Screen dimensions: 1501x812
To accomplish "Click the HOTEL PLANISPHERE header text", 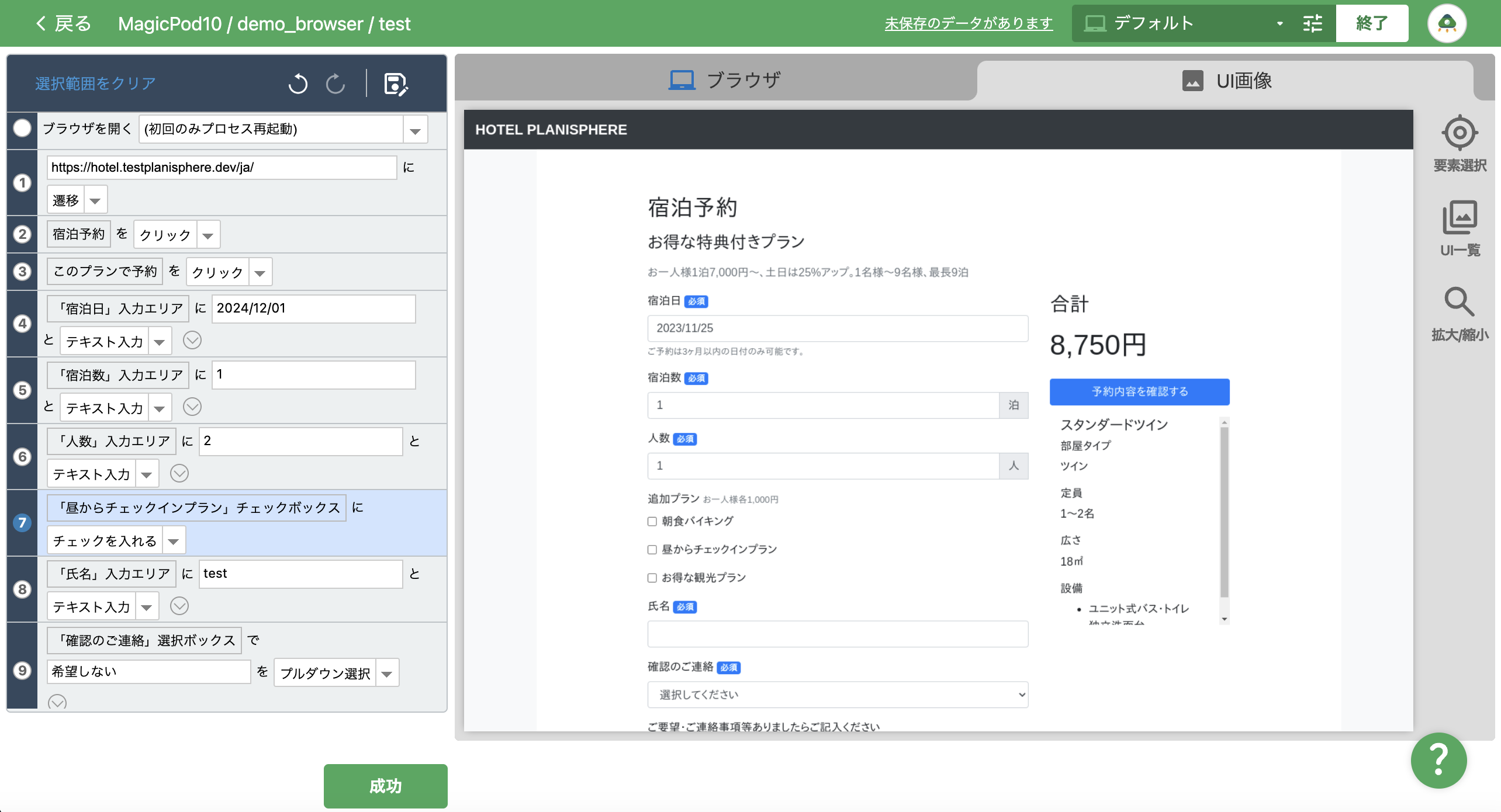I will point(551,130).
